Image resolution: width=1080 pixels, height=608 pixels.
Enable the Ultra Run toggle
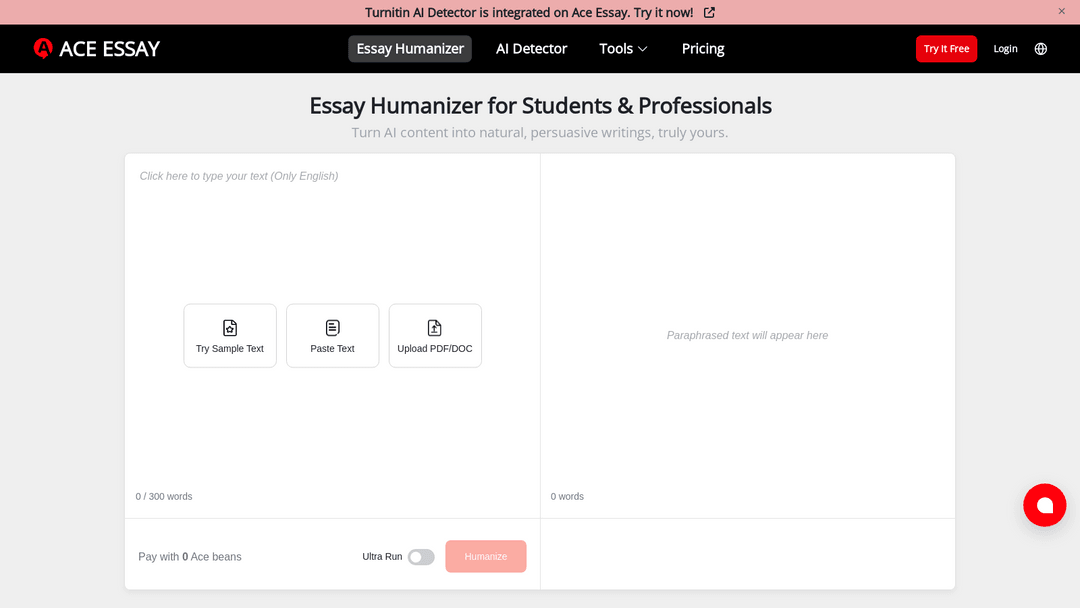tap(421, 557)
